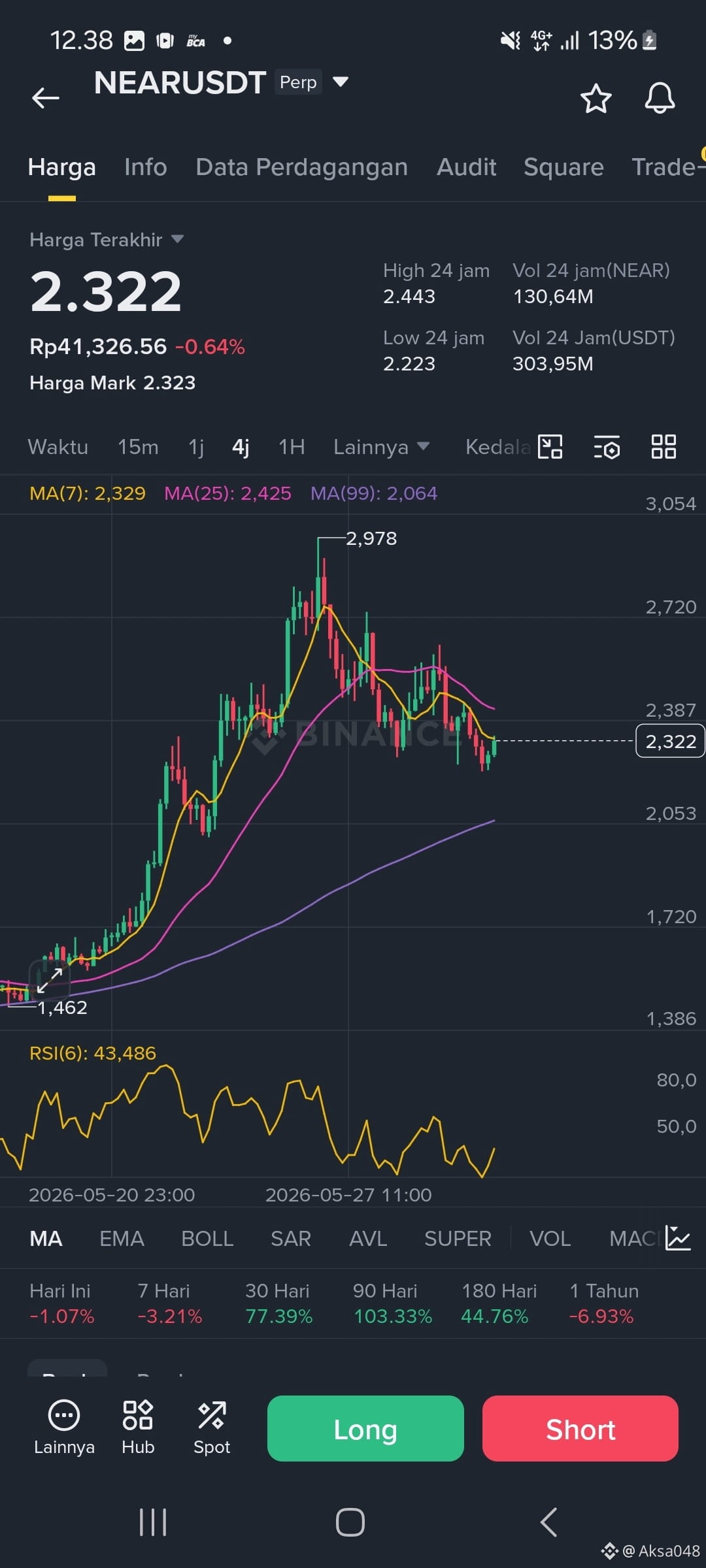Tap RSI(6) indicator label

93,1053
